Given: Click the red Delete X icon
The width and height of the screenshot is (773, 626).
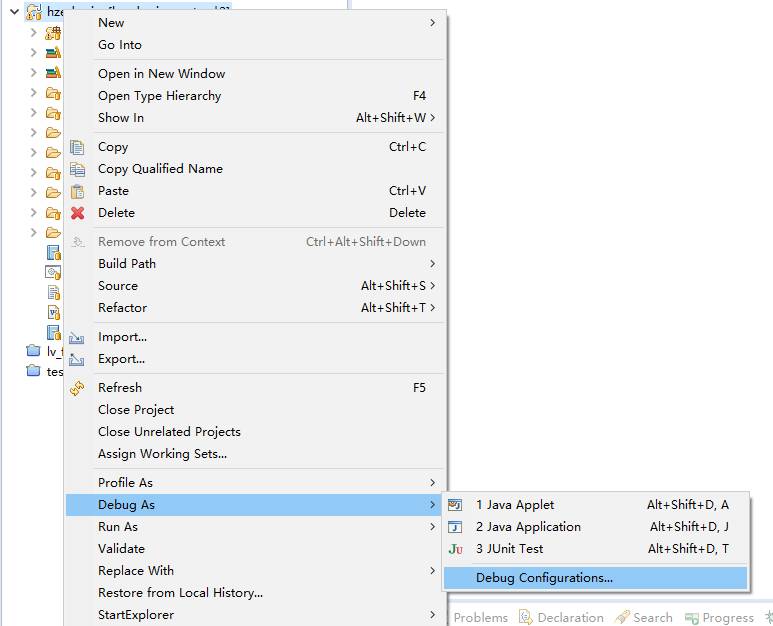Looking at the screenshot, I should click(77, 213).
